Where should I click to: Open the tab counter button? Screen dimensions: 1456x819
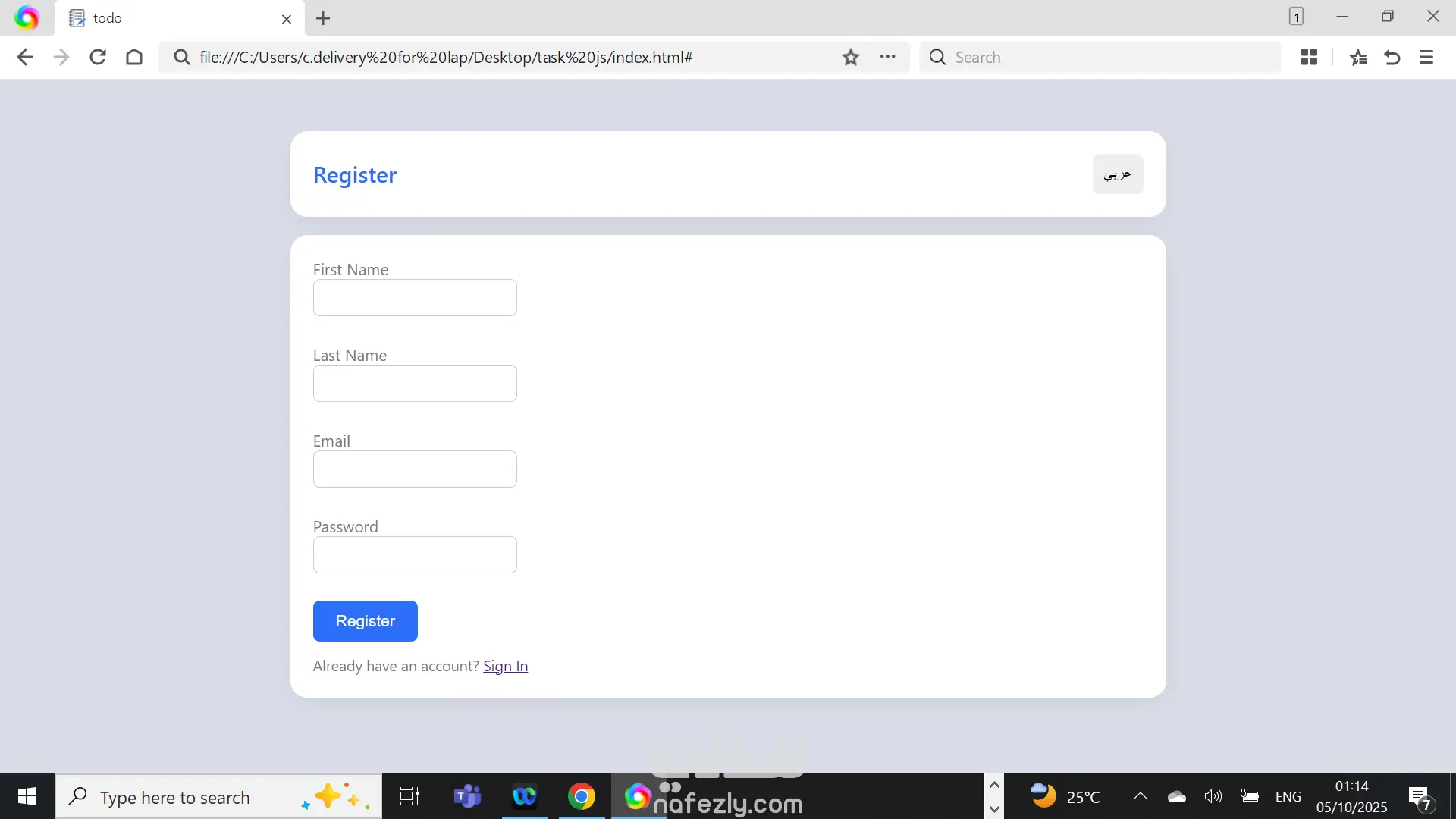coord(1296,17)
